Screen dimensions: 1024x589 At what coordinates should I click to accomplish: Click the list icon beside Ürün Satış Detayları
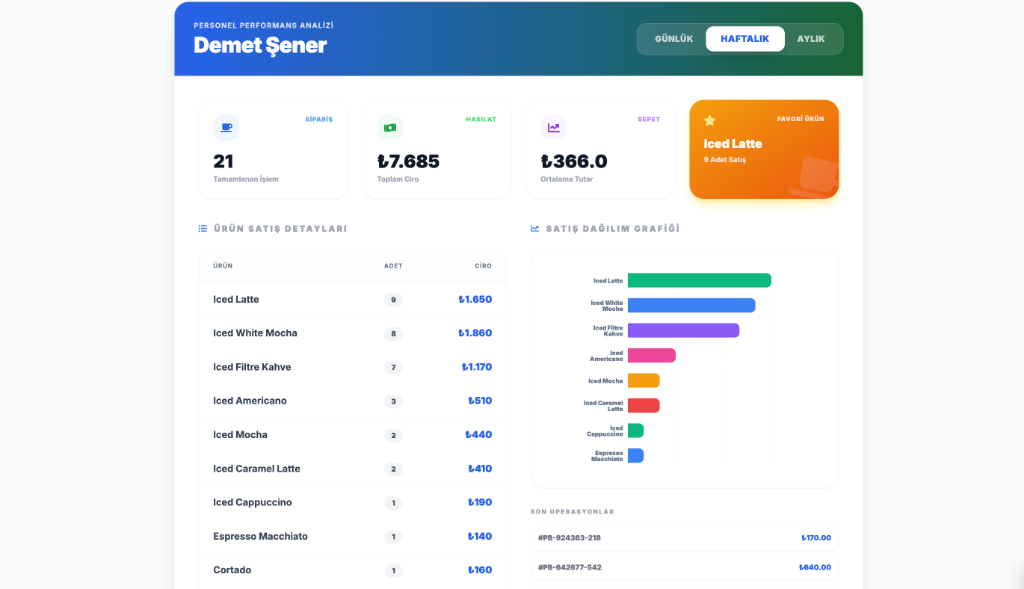tap(203, 229)
